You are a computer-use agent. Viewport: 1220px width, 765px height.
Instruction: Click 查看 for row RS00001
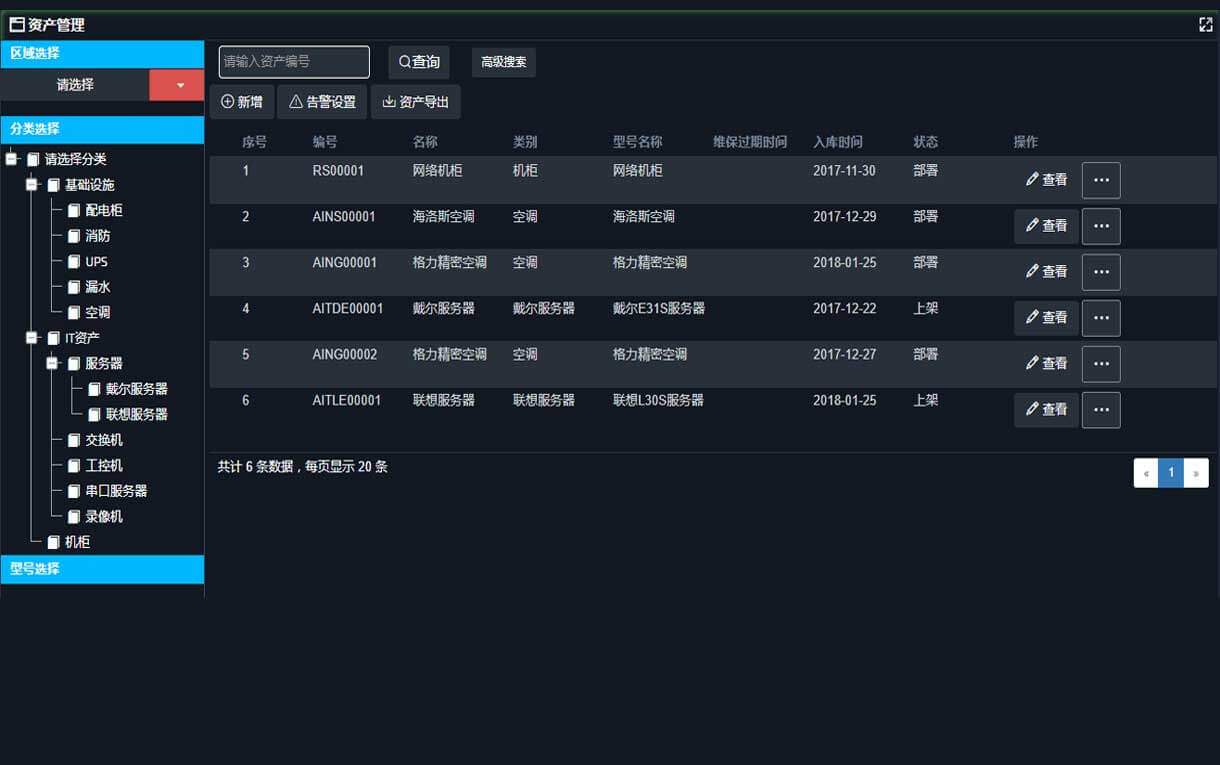pos(1046,180)
